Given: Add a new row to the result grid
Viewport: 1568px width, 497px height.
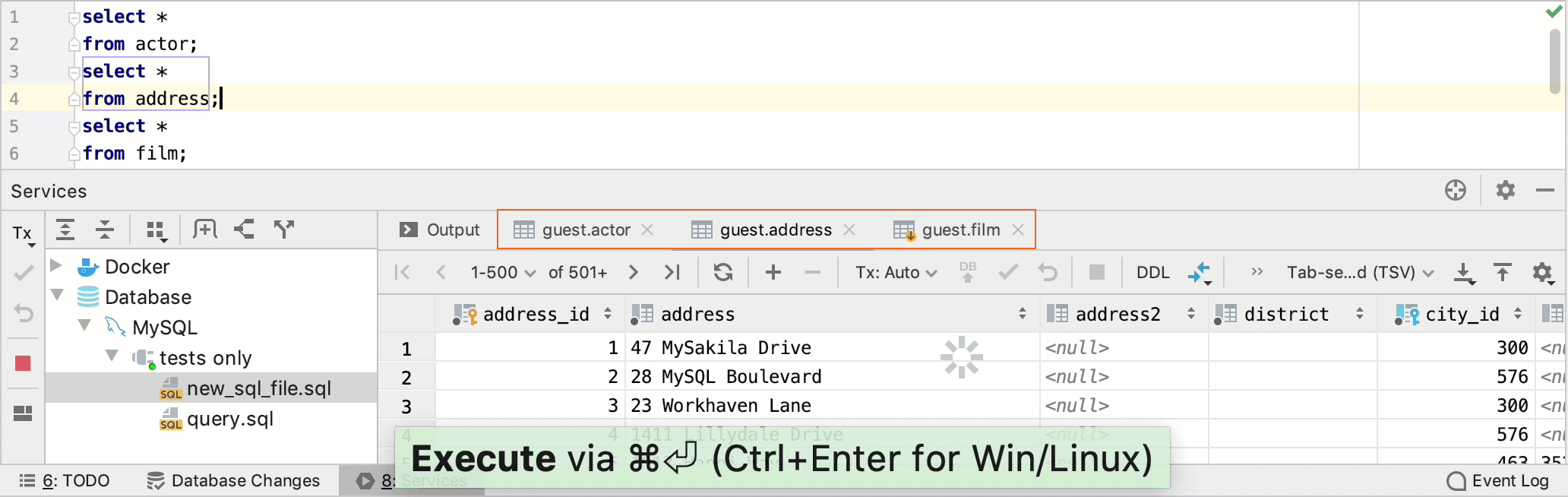Looking at the screenshot, I should pos(773,272).
